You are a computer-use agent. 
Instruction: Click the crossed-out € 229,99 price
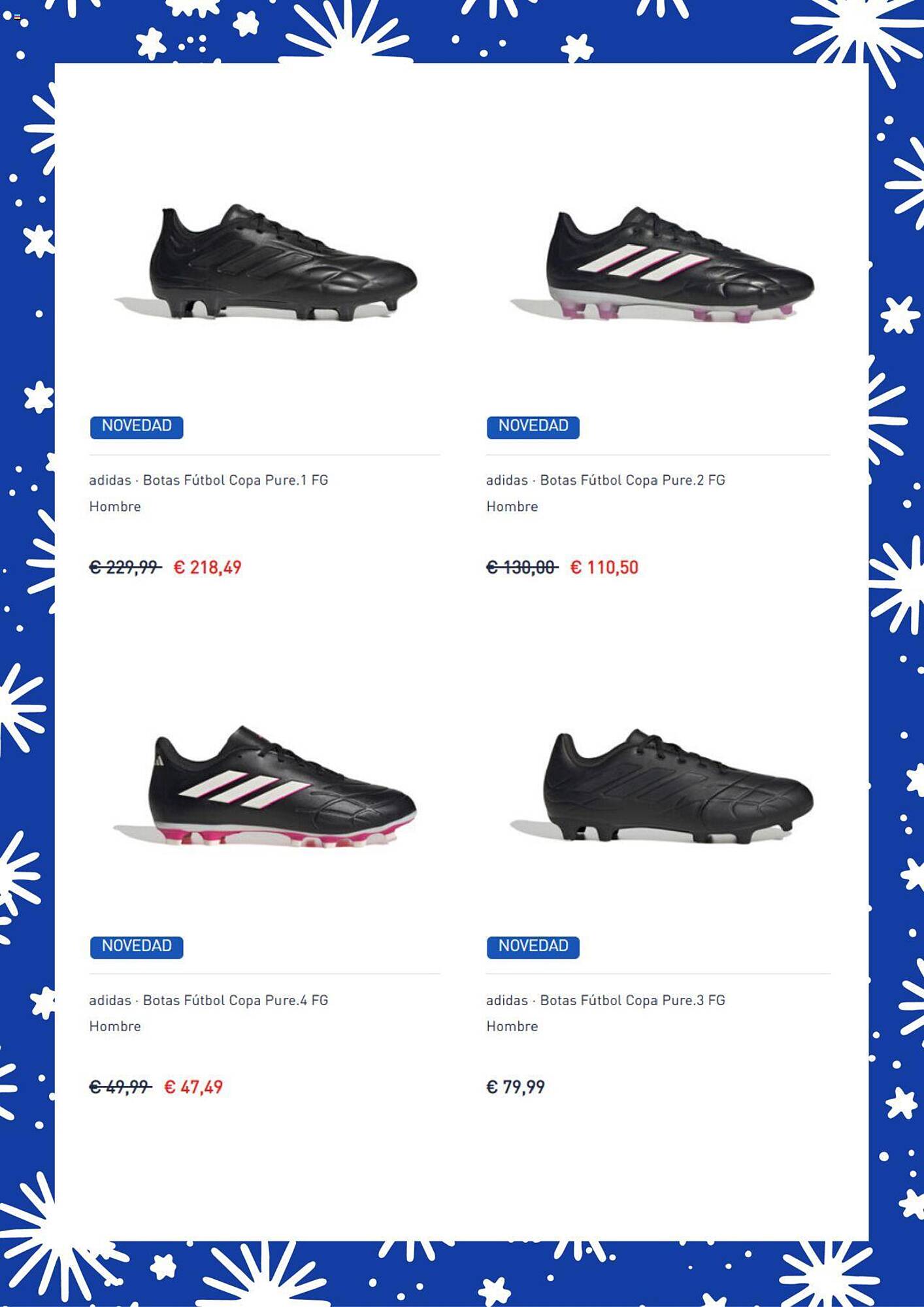pos(125,567)
